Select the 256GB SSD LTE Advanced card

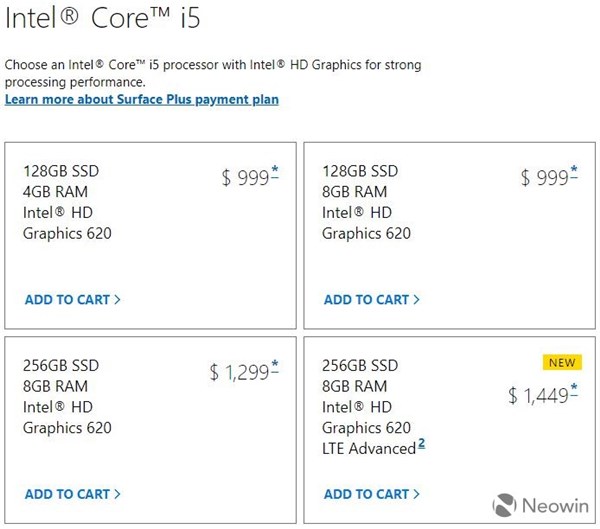coord(450,430)
